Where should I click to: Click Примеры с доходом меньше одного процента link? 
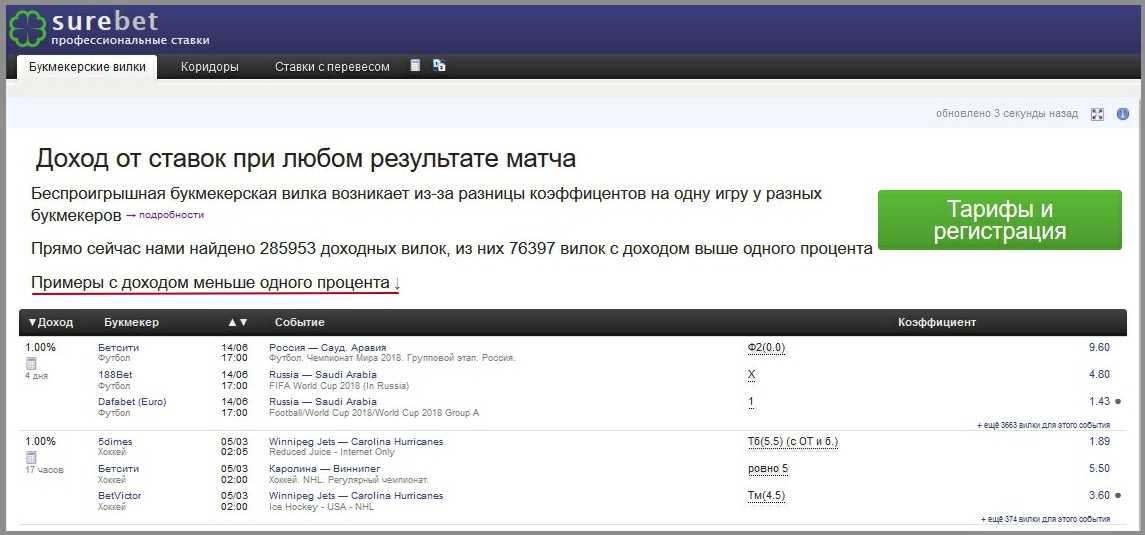tap(215, 282)
